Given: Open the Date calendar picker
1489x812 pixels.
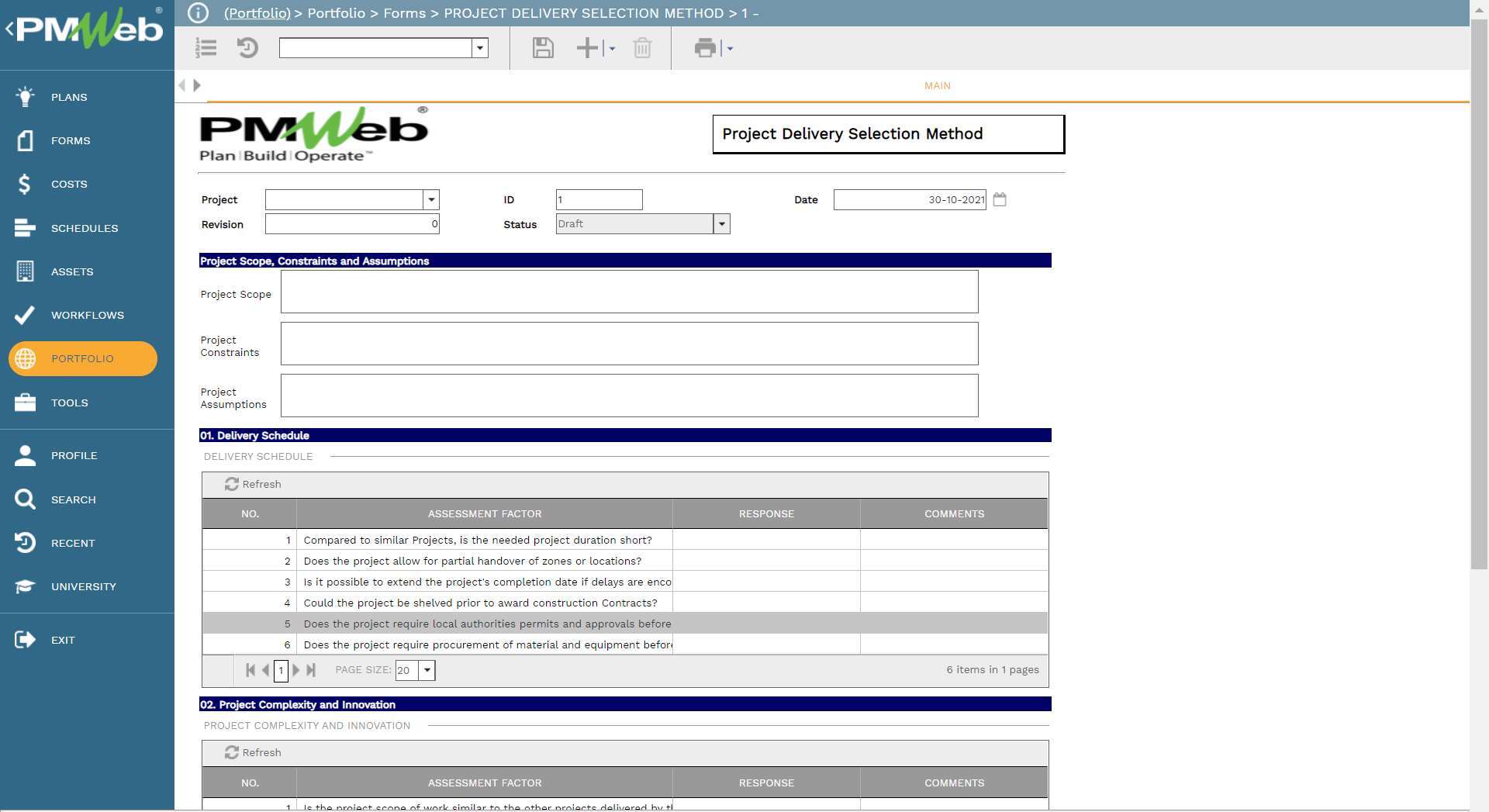Looking at the screenshot, I should [x=1000, y=199].
